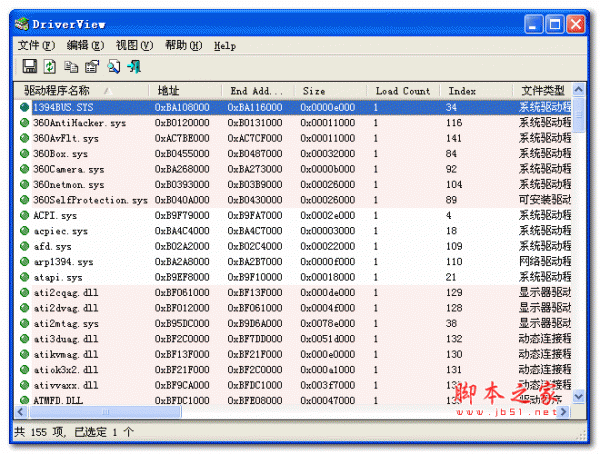Select the ATMFD.DLL driver row
This screenshot has height=454, width=600.
pos(293,400)
